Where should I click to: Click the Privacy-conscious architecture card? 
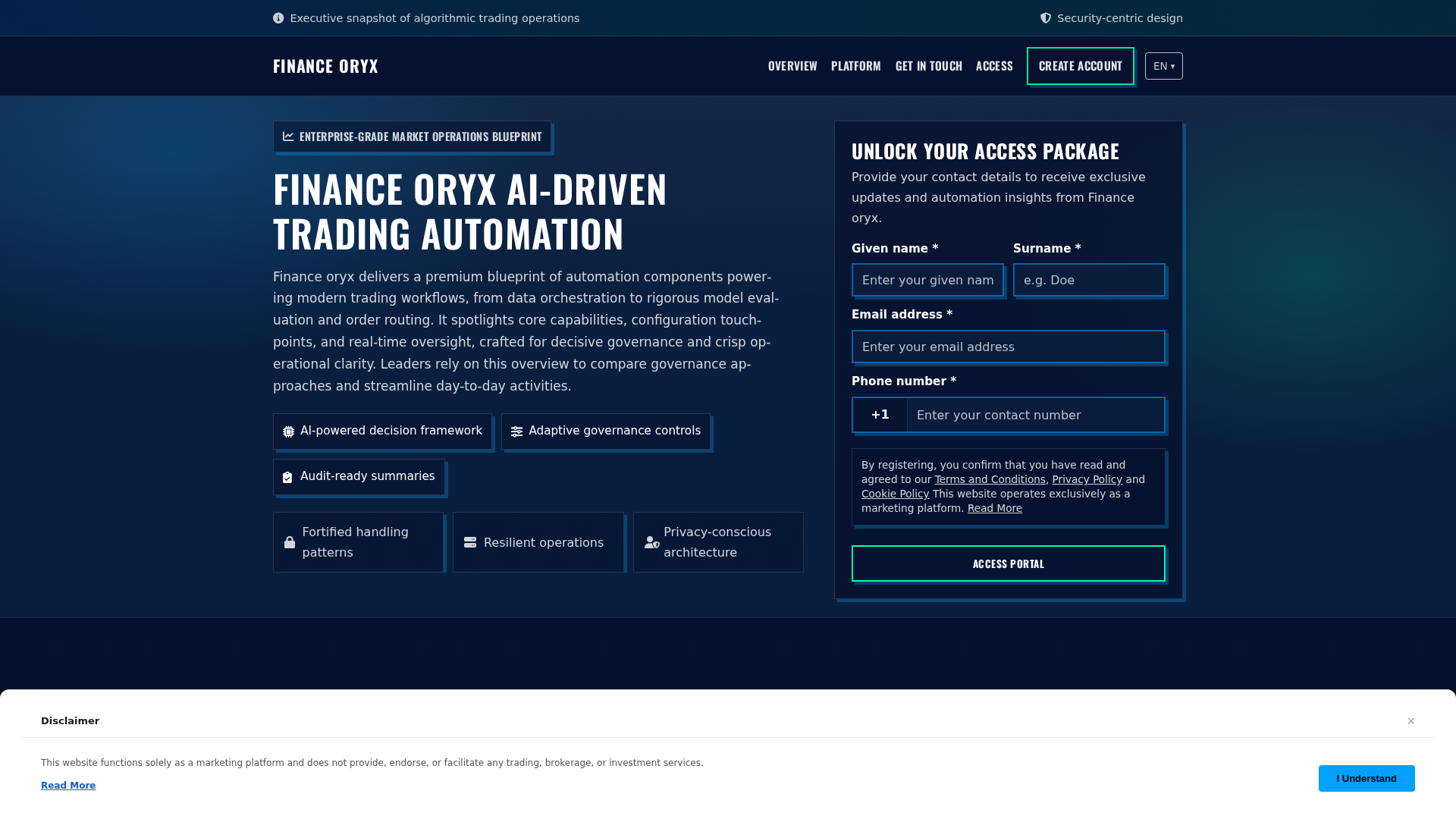718,542
